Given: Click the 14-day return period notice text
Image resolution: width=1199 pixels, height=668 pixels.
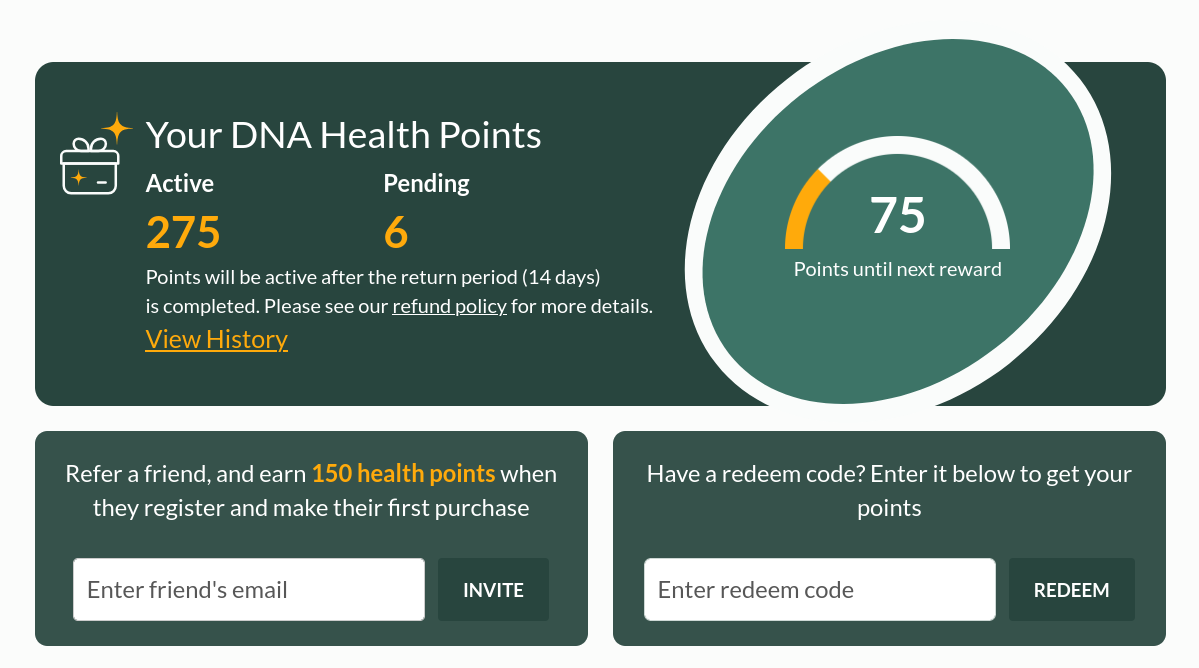Looking at the screenshot, I should click(373, 276).
